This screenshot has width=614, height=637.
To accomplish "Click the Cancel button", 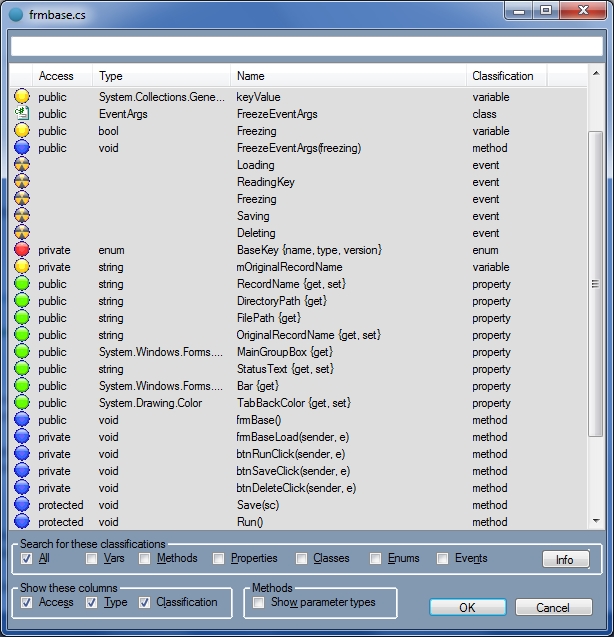I will [553, 607].
